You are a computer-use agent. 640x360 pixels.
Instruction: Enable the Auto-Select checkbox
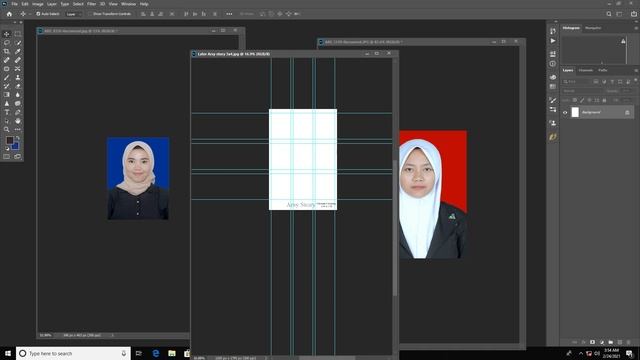38,14
